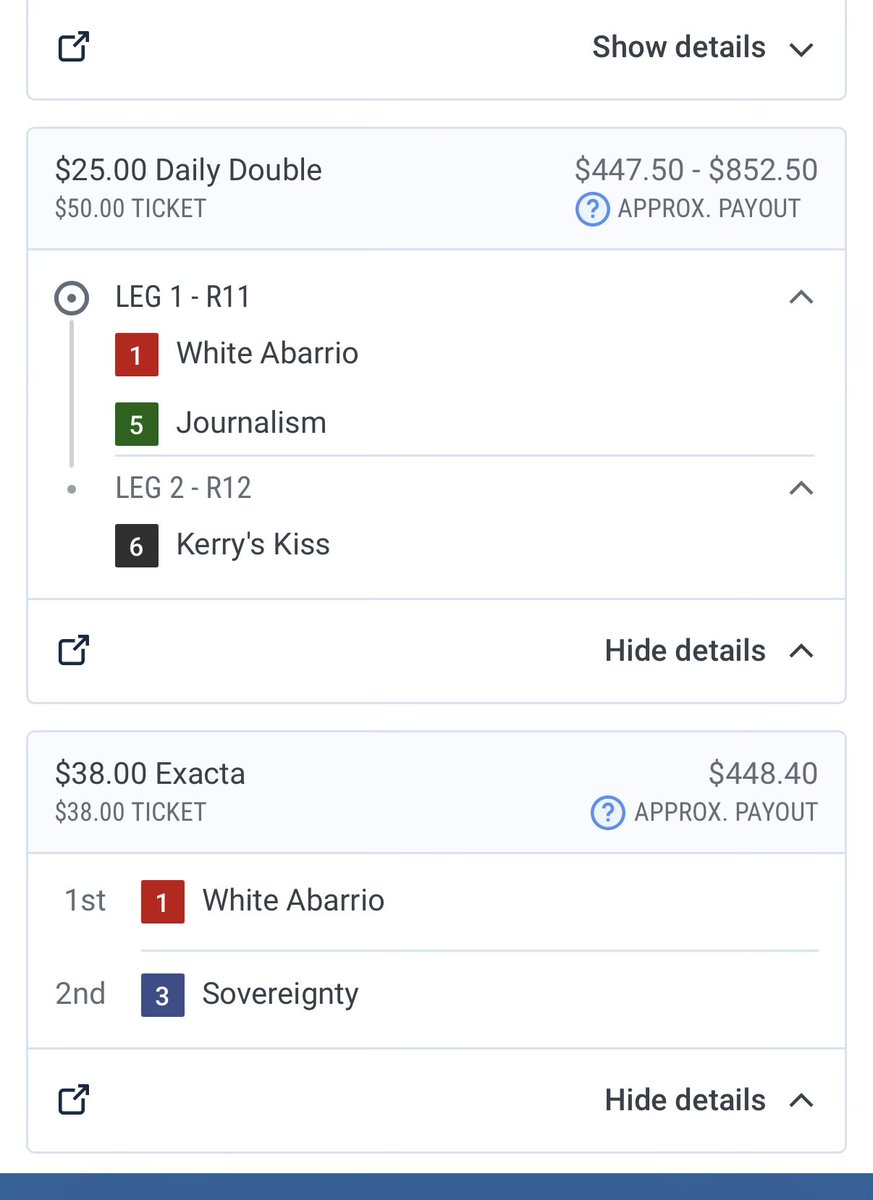The image size is (873, 1200).
Task: Collapse Leg 2 - R12 section chevron
Action: pyautogui.click(x=801, y=488)
